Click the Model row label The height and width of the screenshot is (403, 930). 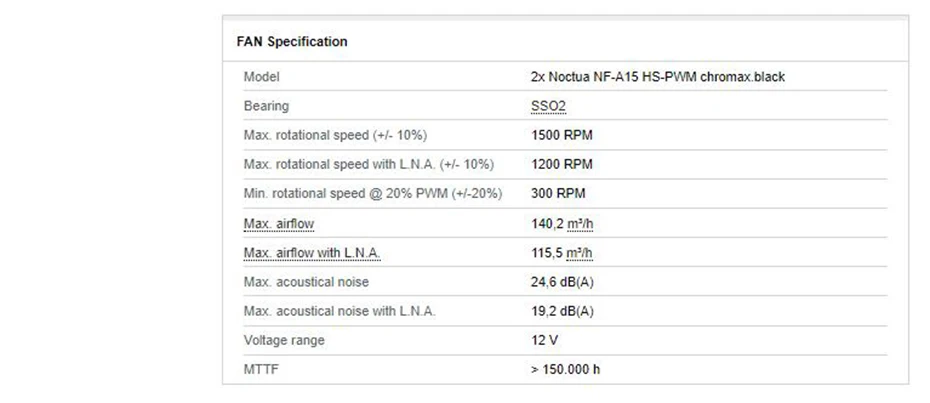tap(261, 77)
